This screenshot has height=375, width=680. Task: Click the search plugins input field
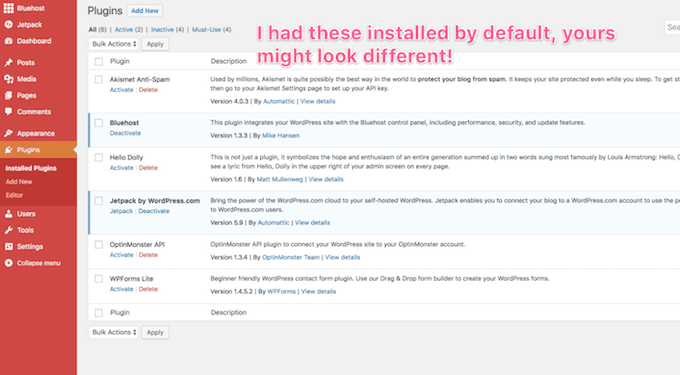click(673, 27)
